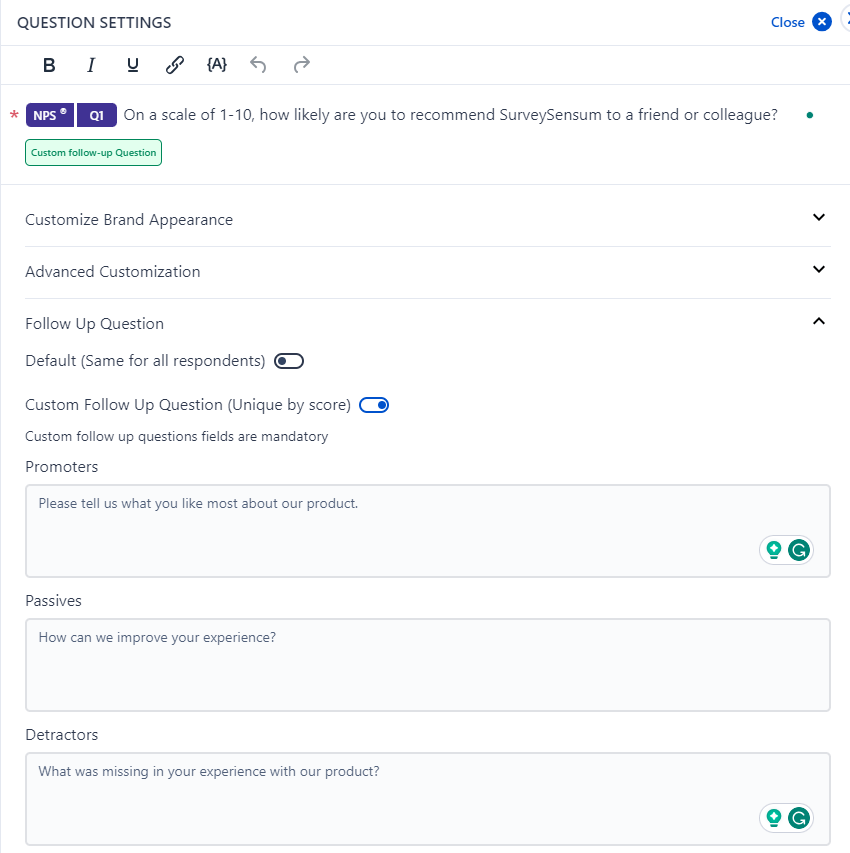Click Customize Brand Appearance heading

pyautogui.click(x=129, y=220)
